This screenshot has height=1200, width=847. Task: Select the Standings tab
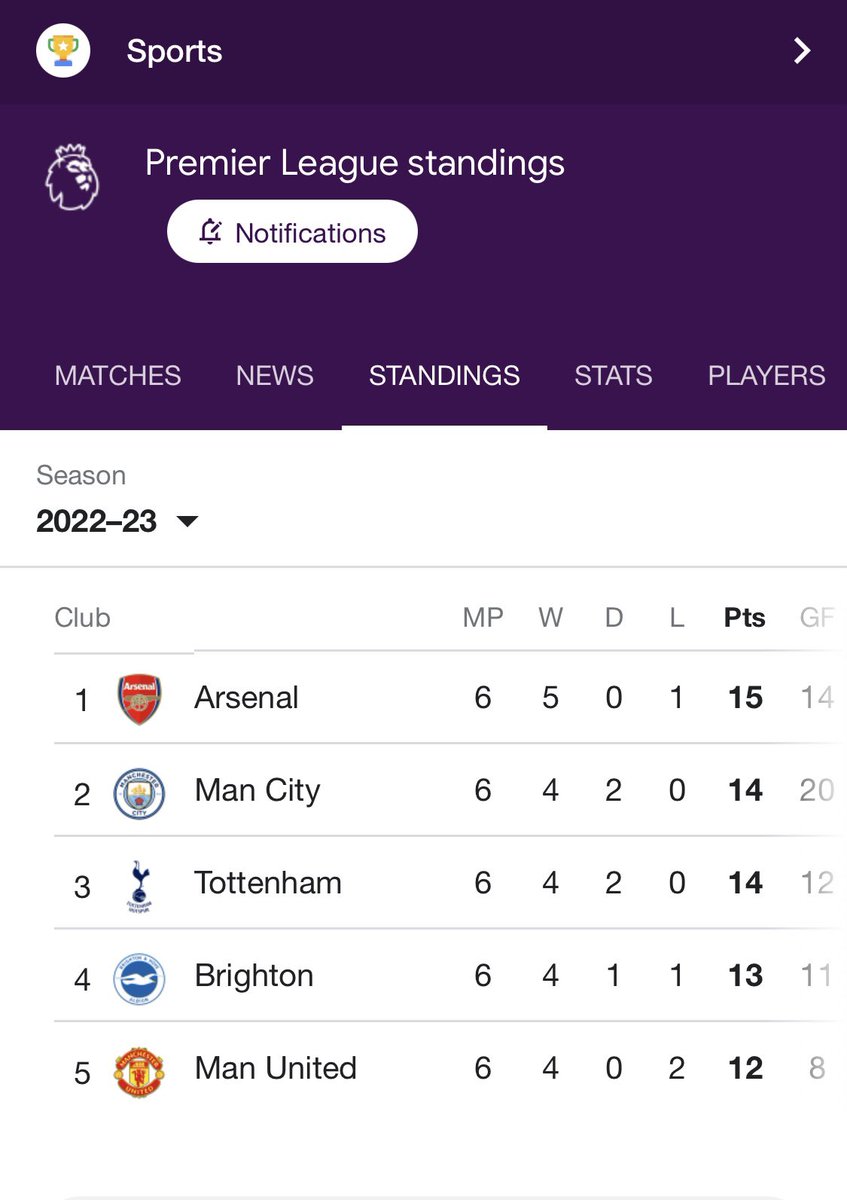[x=444, y=376]
